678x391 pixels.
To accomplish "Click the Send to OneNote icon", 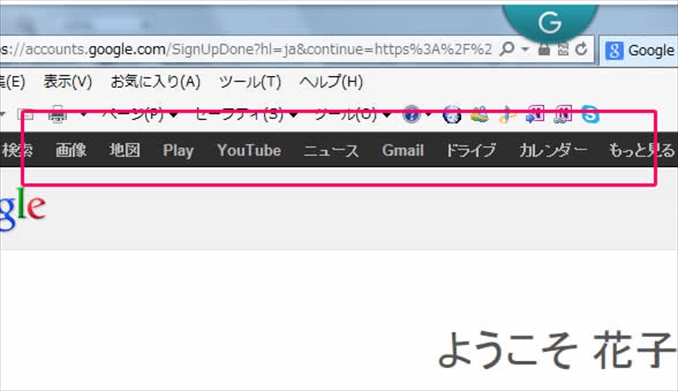I will tap(535, 115).
